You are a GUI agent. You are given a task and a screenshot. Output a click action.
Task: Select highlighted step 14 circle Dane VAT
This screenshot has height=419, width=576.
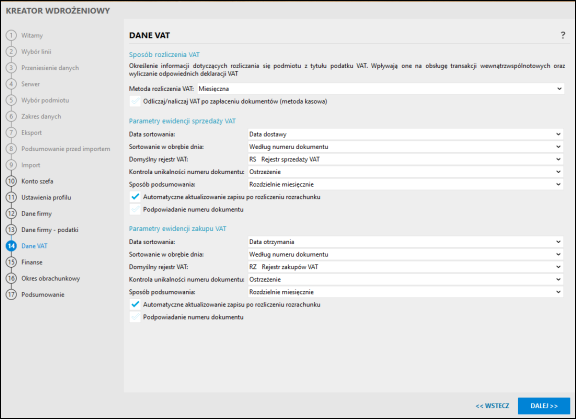tap(11, 246)
